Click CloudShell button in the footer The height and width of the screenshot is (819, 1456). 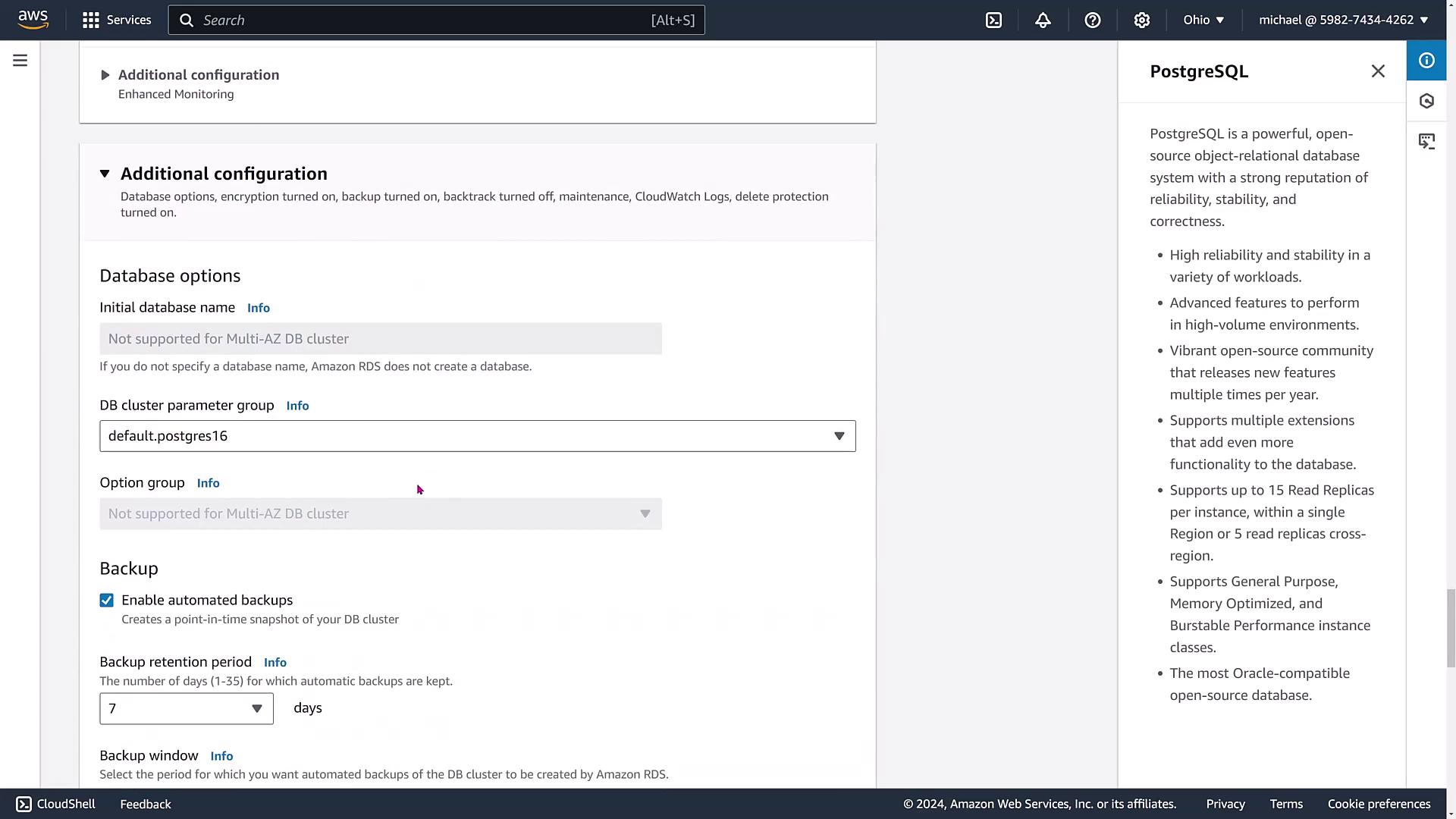coord(56,804)
